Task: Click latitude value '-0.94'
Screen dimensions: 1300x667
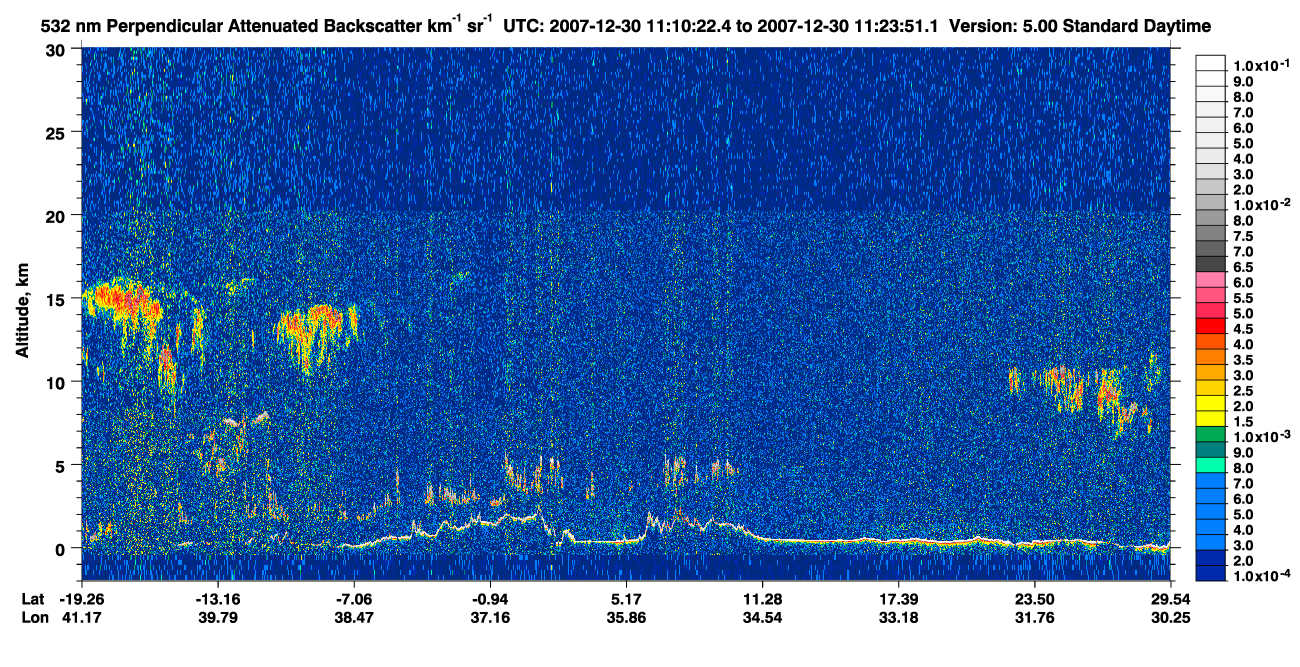Action: pos(491,599)
